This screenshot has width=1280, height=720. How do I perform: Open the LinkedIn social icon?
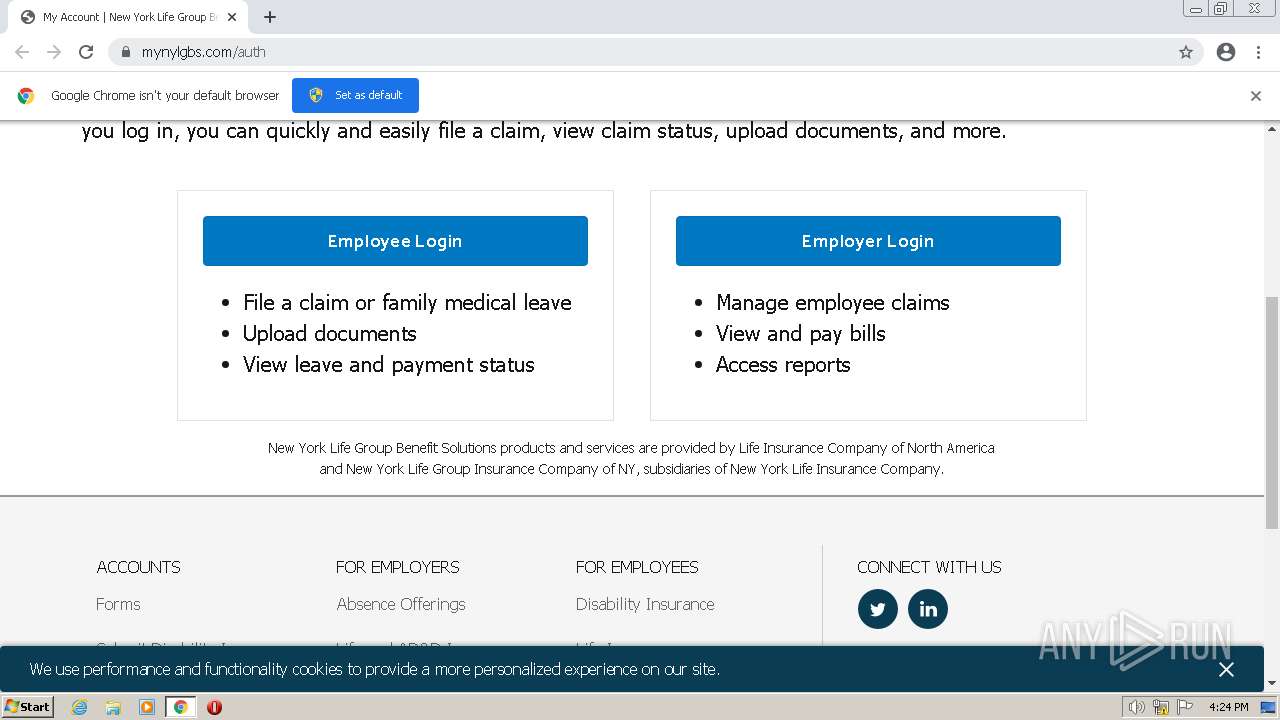click(x=928, y=609)
